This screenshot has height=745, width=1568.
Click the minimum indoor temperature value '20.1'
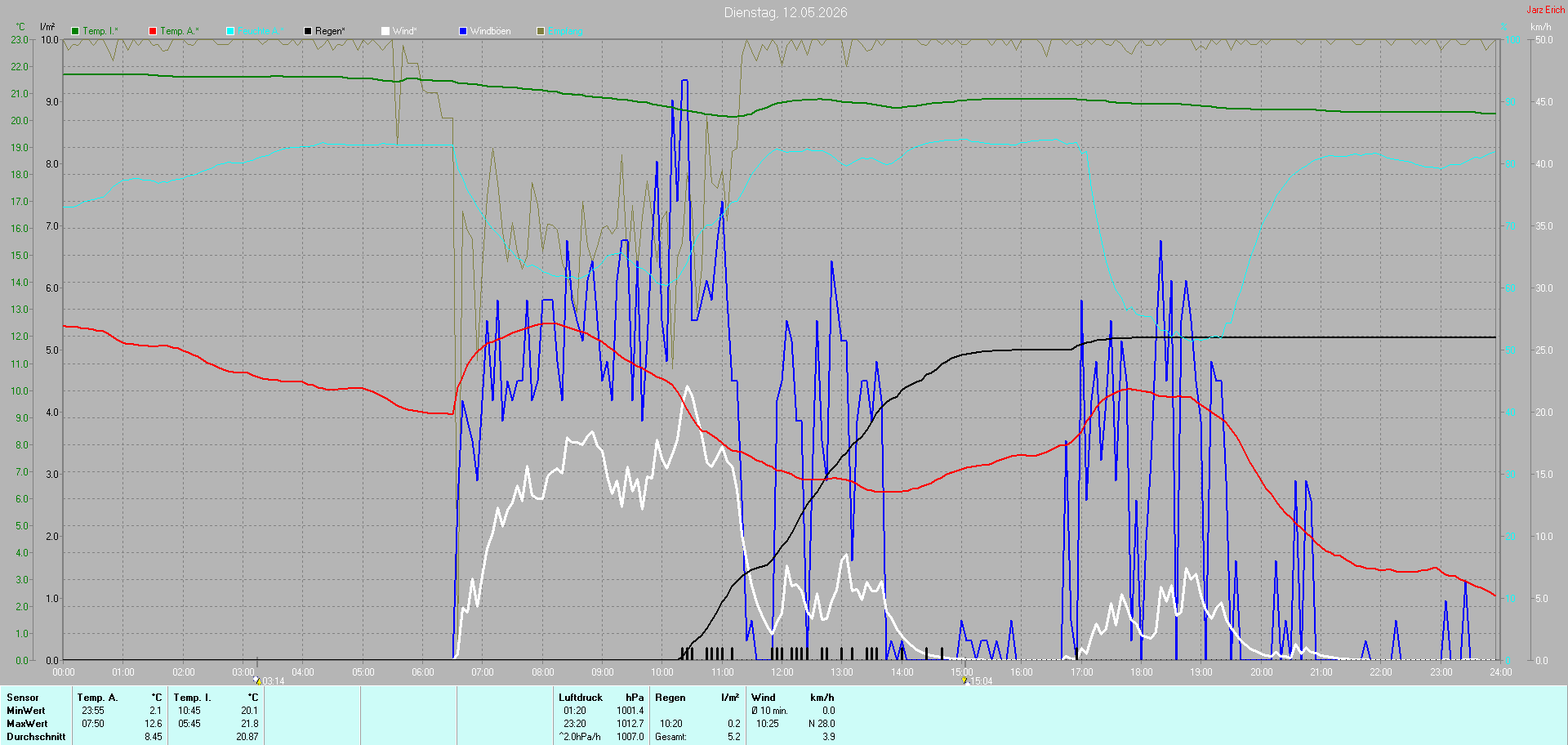249,711
